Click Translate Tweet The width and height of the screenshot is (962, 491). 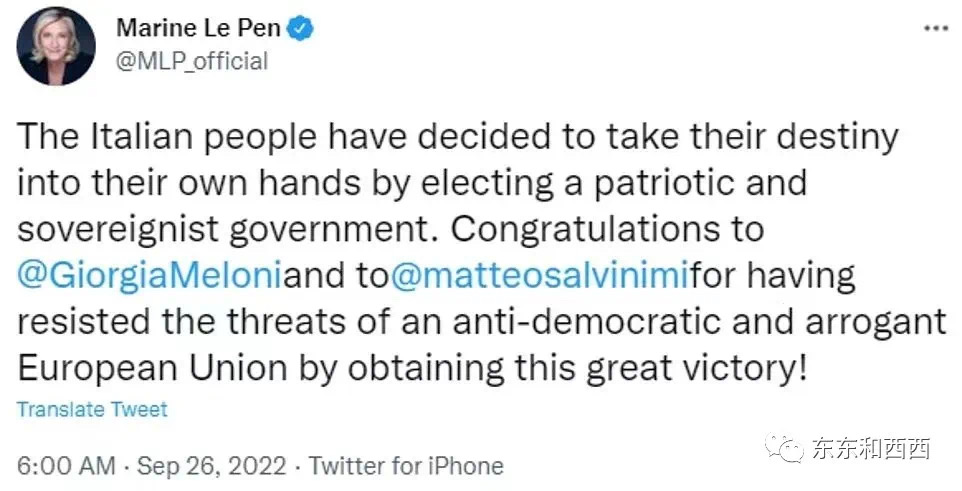pos(92,409)
